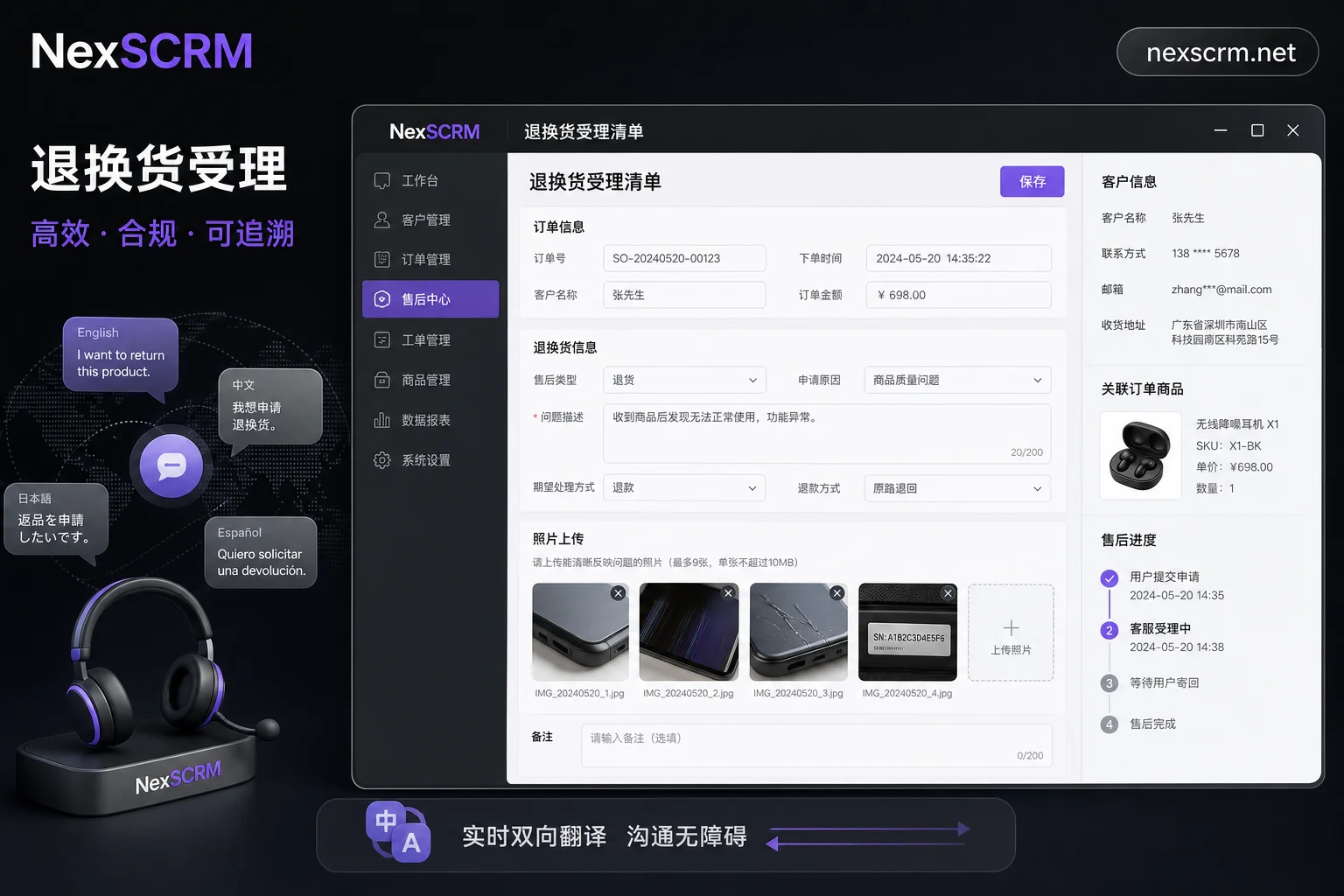Viewport: 1344px width, 896px height.
Task: Click the Español speech bubble
Action: [x=261, y=552]
